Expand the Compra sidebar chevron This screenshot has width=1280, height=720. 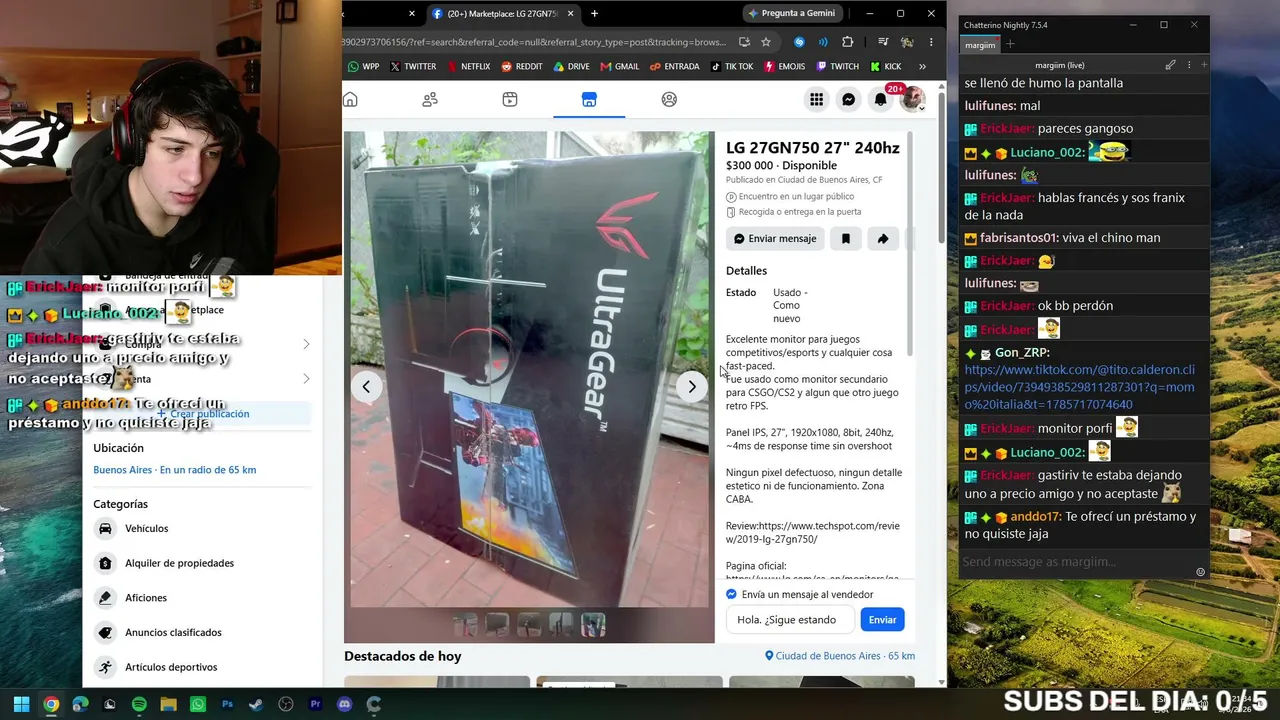coord(306,344)
